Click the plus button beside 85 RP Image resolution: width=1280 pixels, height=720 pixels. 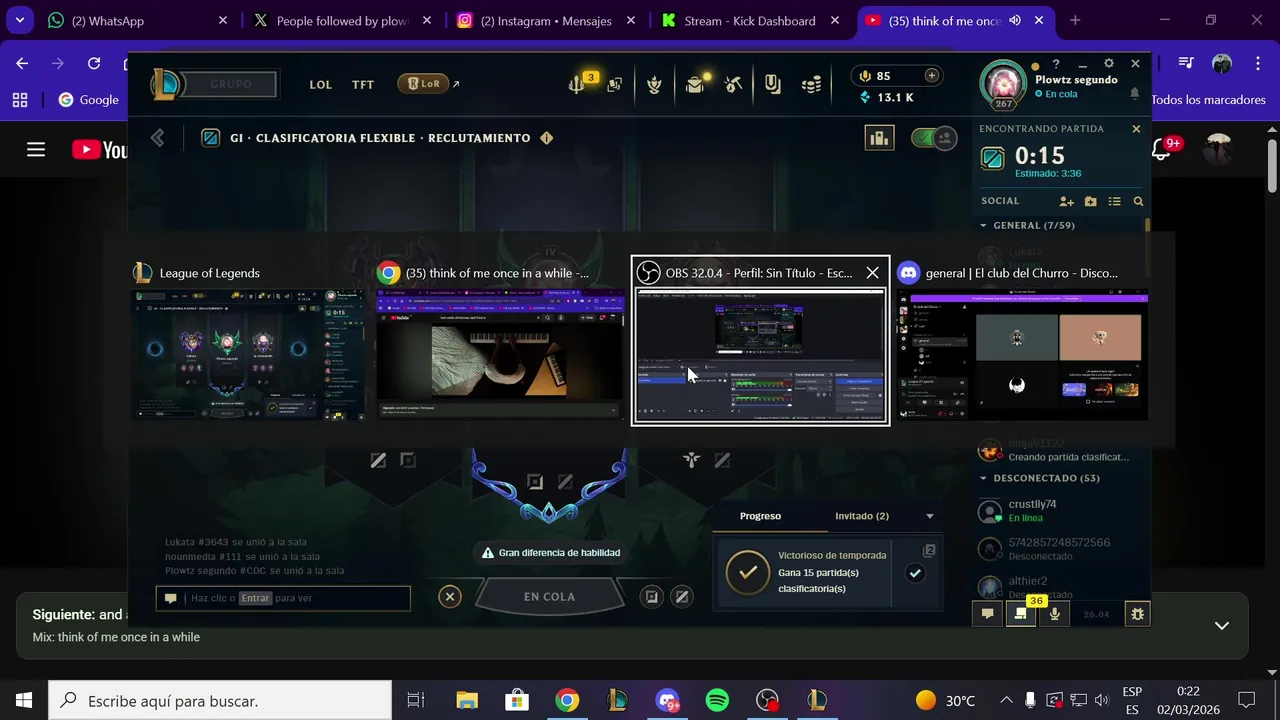click(x=932, y=76)
